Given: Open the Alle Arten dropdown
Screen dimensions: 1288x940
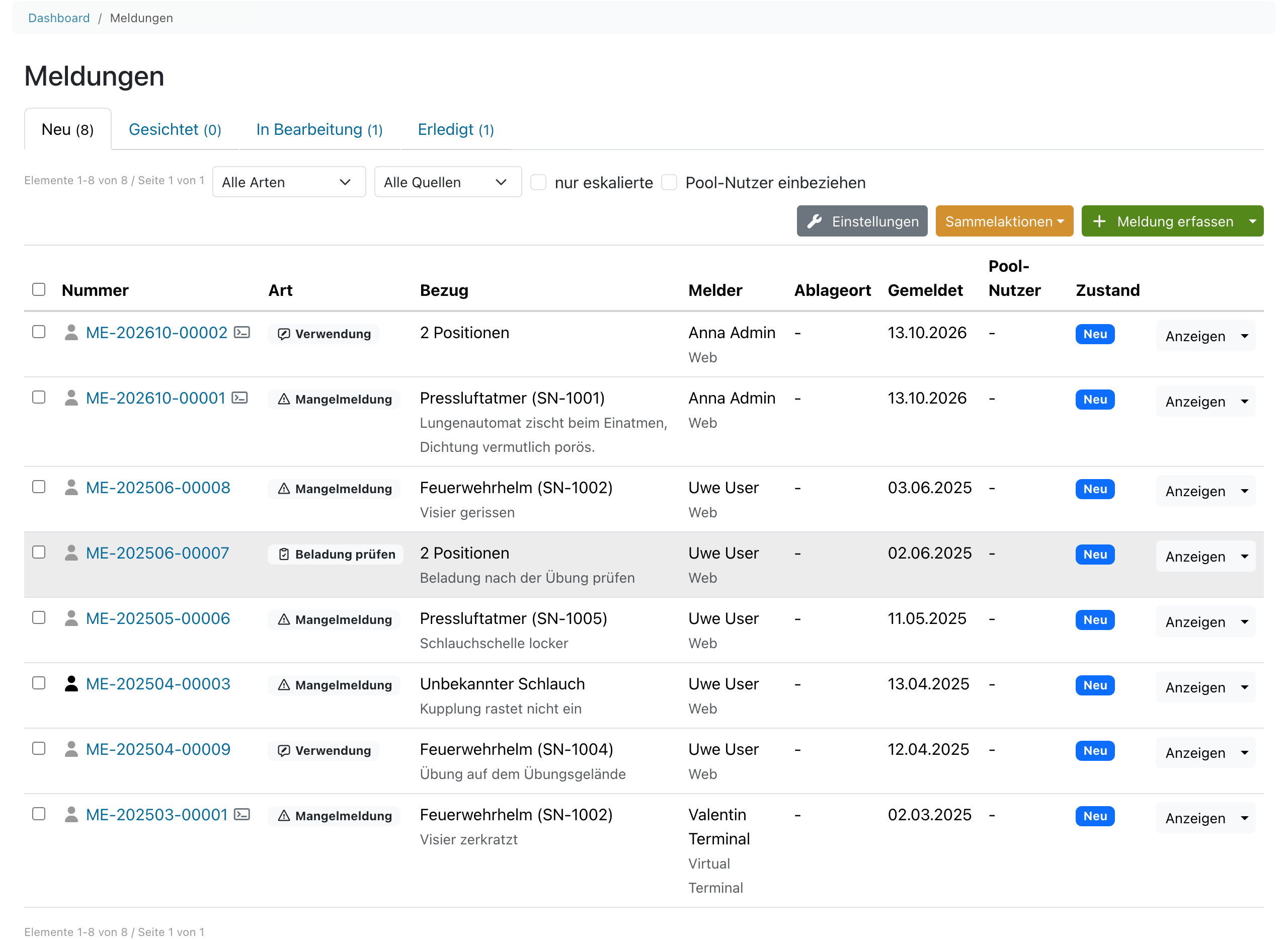Looking at the screenshot, I should click(x=289, y=182).
